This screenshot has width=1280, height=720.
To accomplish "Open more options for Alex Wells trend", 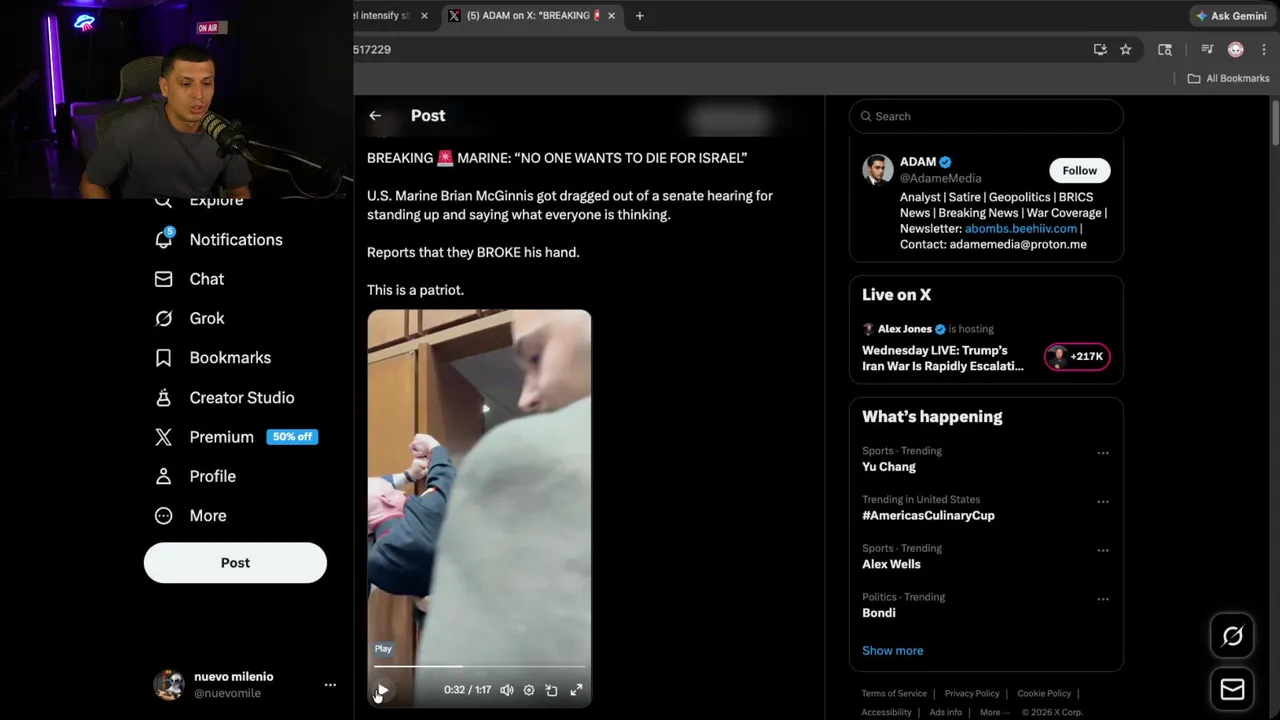I will (x=1103, y=550).
